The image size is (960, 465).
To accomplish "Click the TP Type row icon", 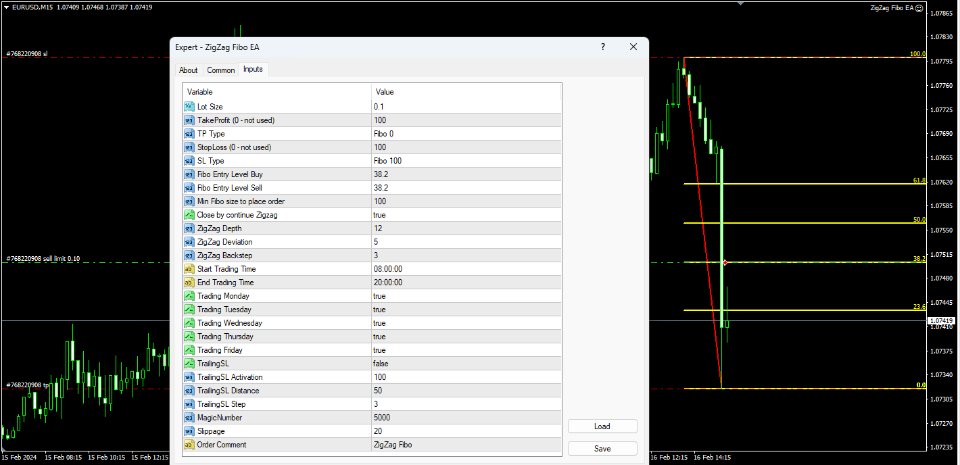I will coord(189,133).
